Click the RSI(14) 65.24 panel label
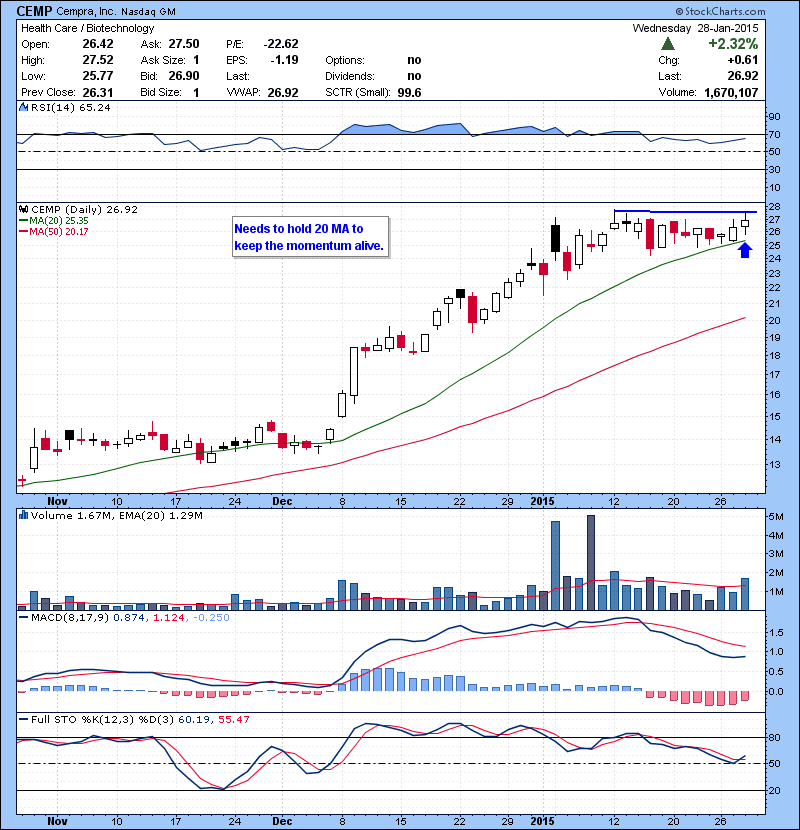Screen dimensions: 800x830 pyautogui.click(x=71, y=107)
